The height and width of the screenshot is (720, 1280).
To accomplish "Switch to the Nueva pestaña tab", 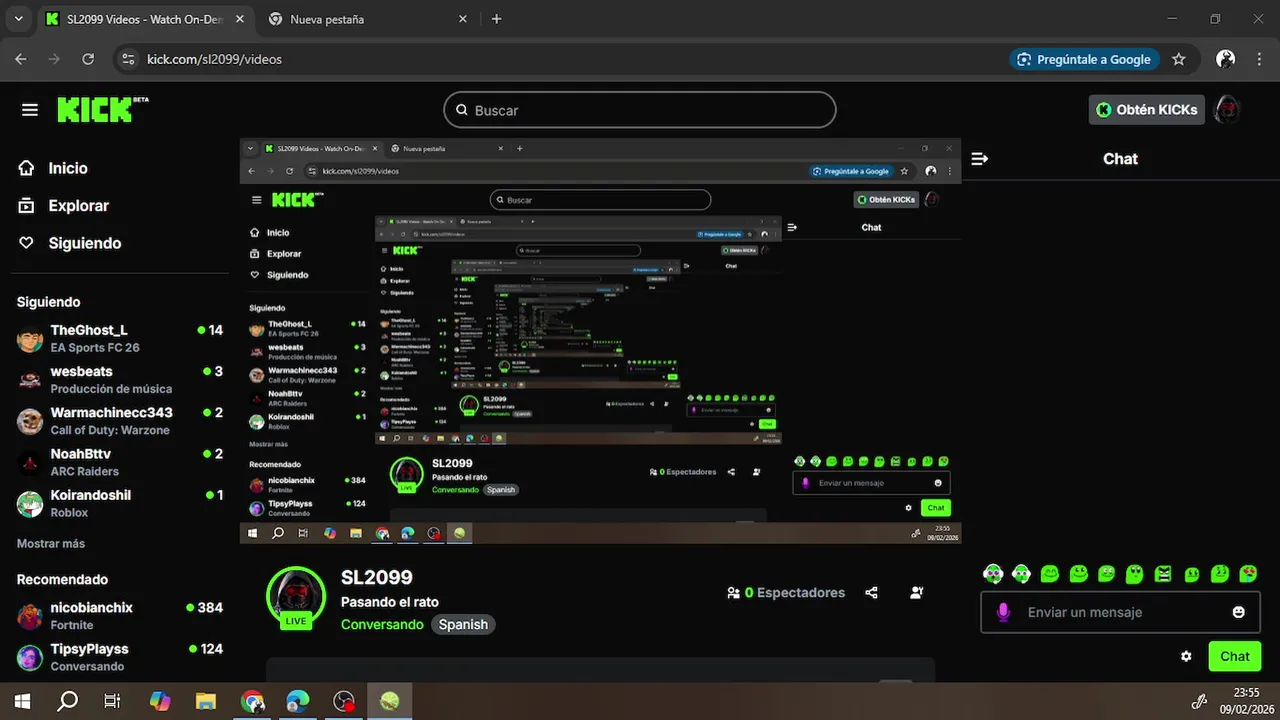I will [367, 19].
